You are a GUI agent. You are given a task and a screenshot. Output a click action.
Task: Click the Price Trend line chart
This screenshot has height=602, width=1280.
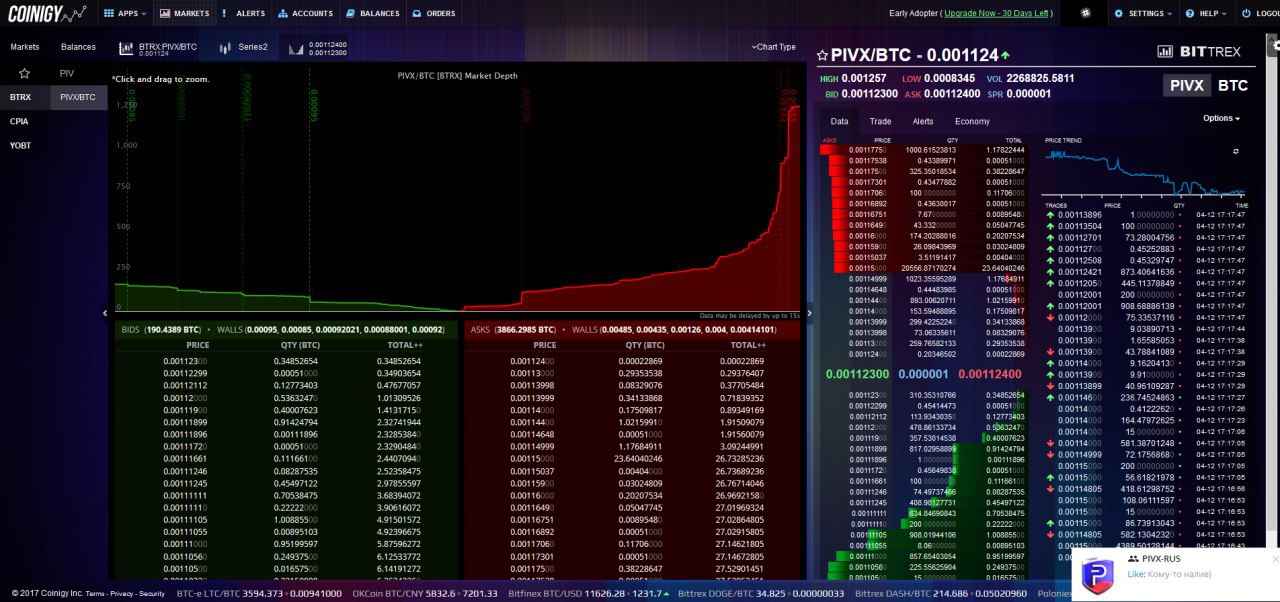1145,172
